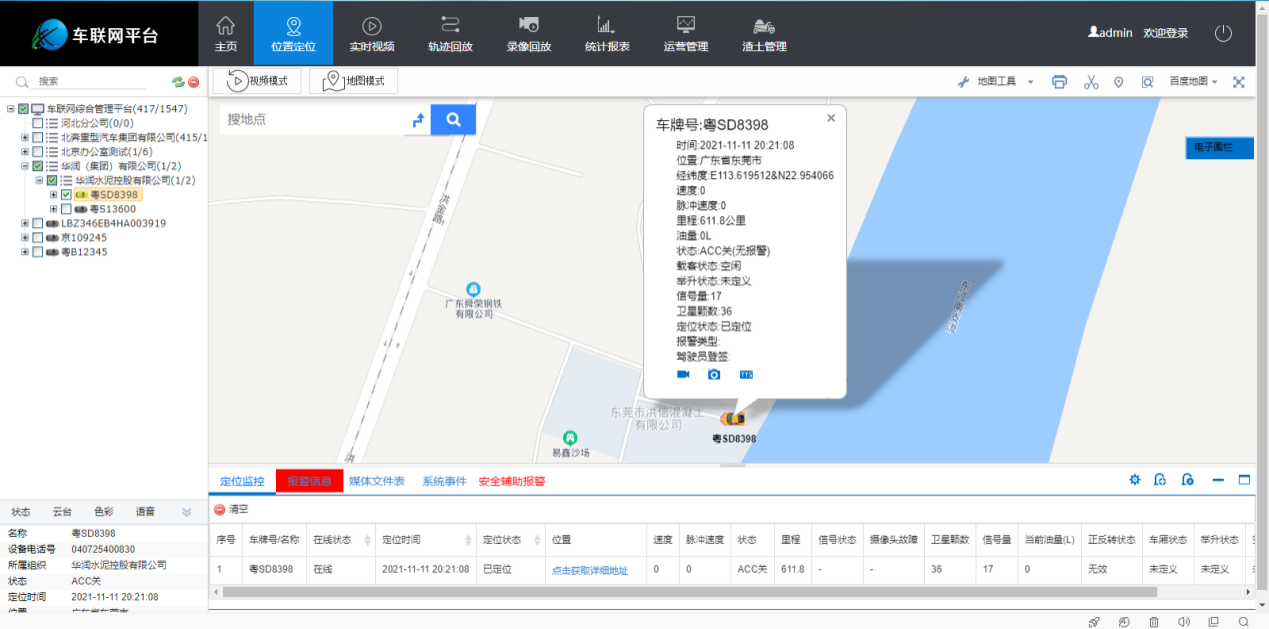
Task: Expand the double-chevron in the 状态 tab row
Action: pyautogui.click(x=186, y=512)
